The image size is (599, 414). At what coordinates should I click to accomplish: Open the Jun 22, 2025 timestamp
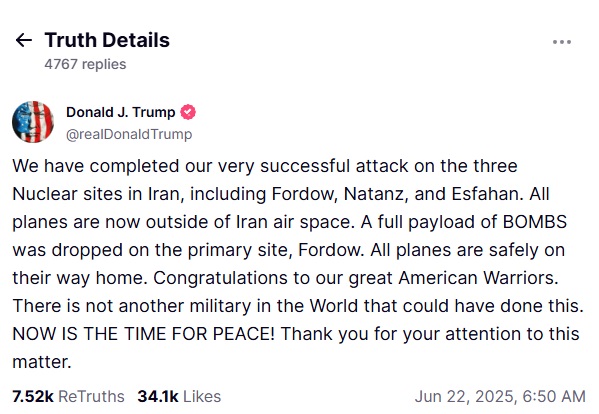click(500, 396)
